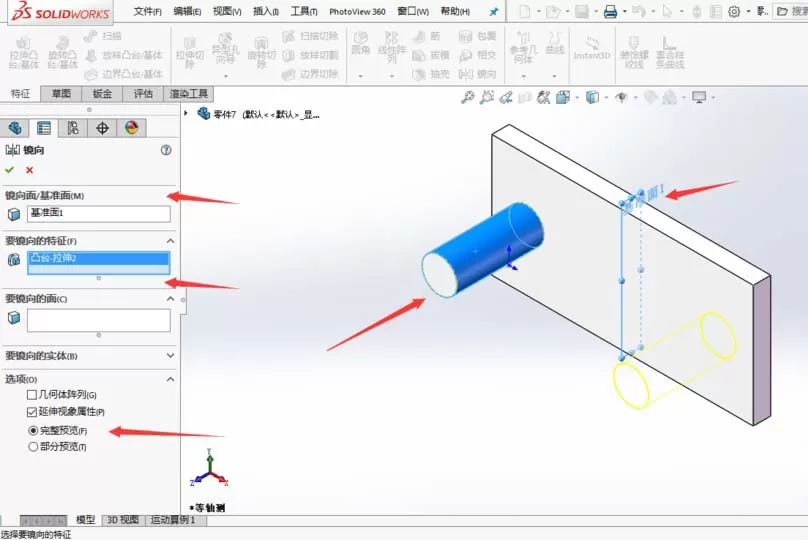Screen dimensions: 808x540
Task: Open the 视图(V) menu
Action: 227,11
